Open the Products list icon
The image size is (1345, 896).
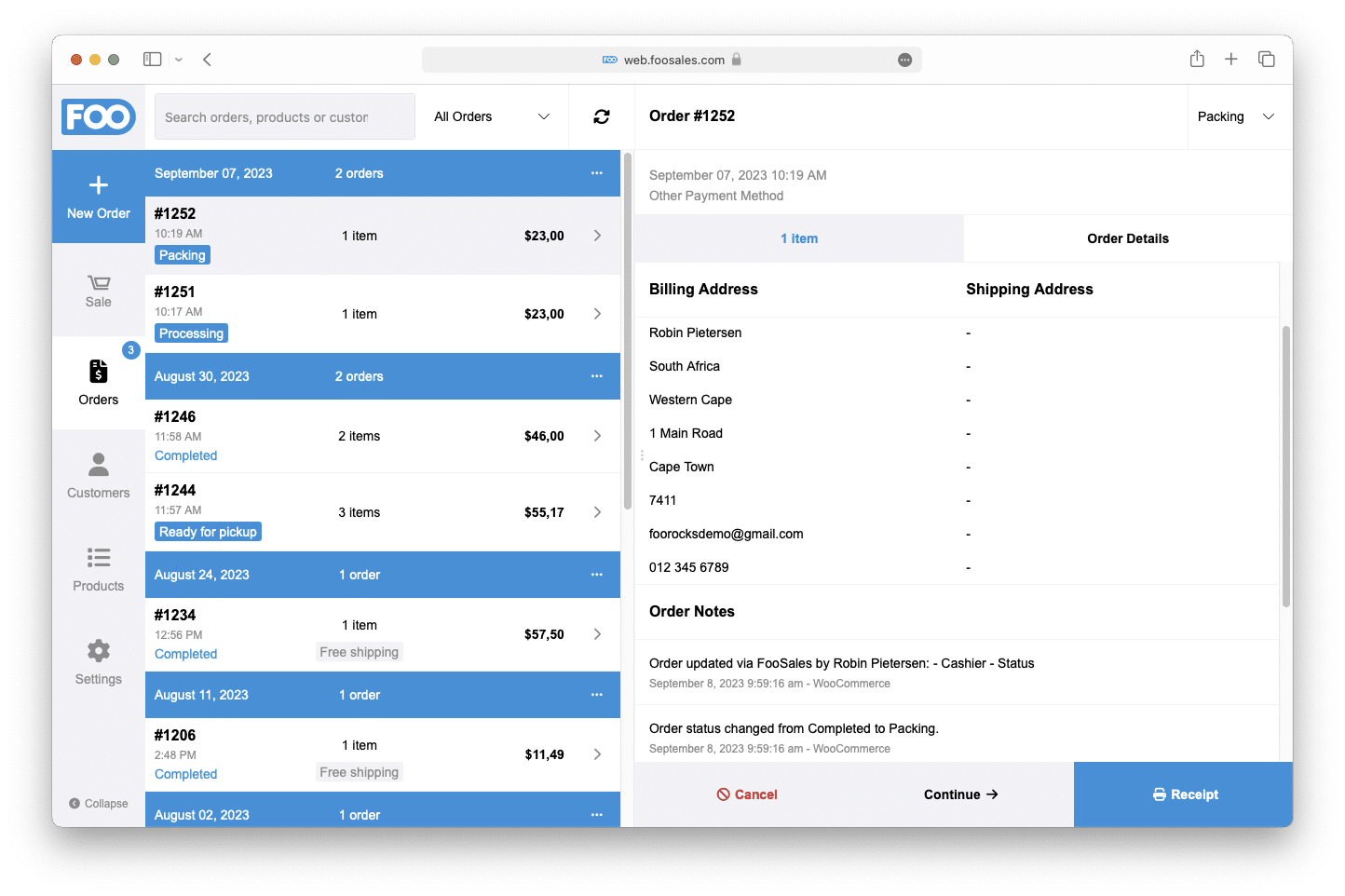99,558
